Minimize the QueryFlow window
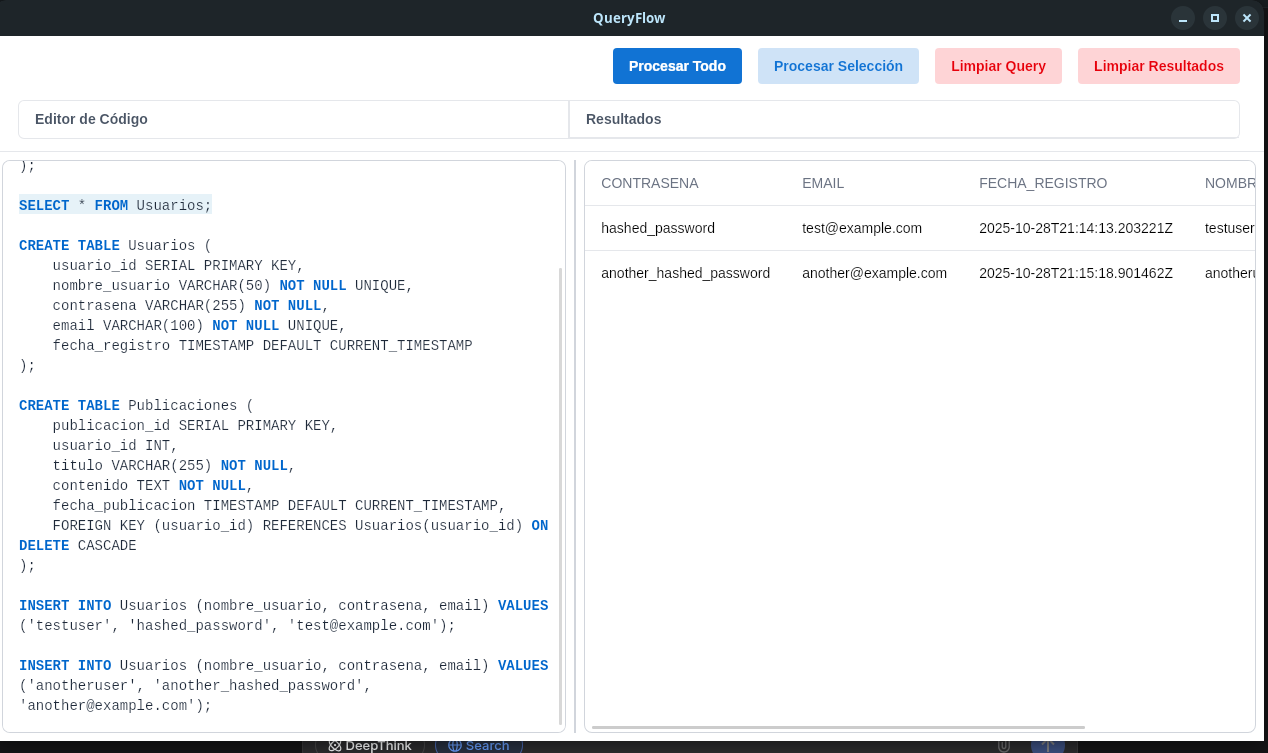This screenshot has width=1268, height=753. (1183, 18)
